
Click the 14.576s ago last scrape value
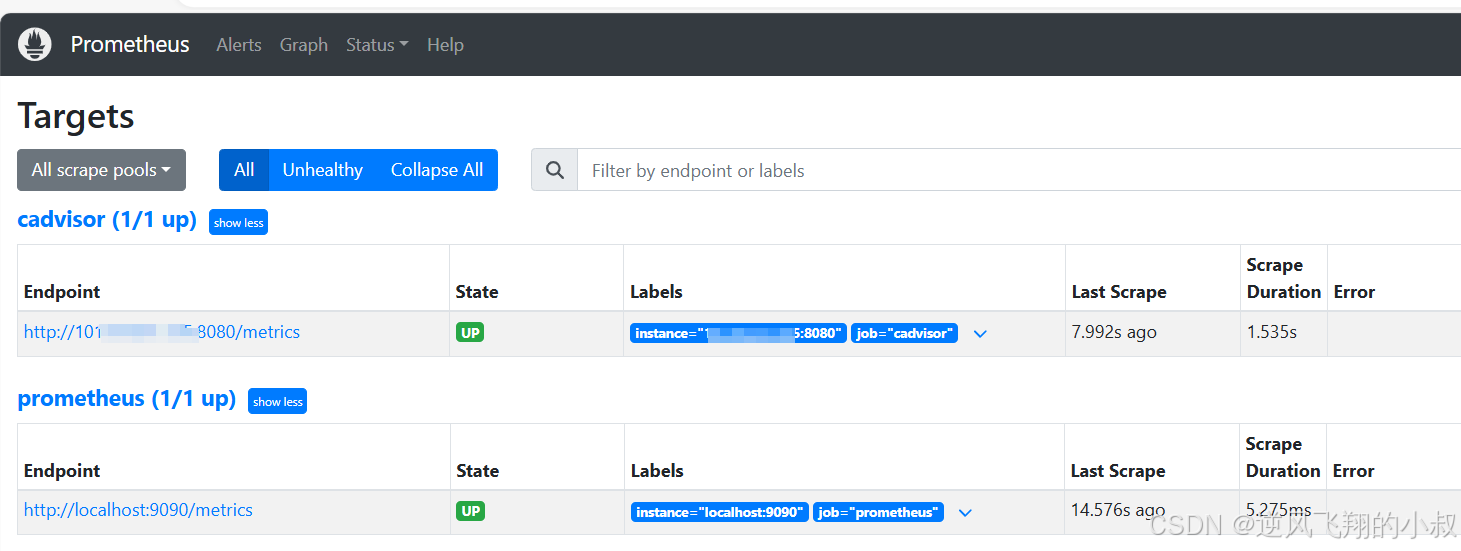point(1118,510)
